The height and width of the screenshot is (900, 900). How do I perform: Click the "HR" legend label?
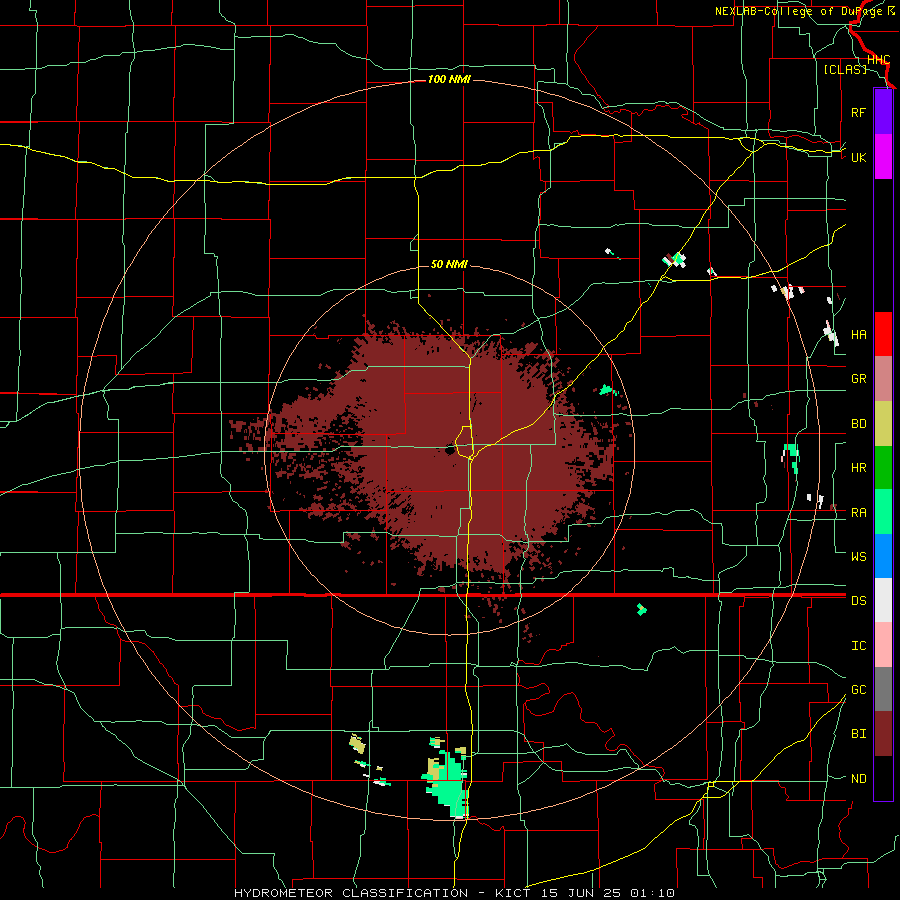click(x=858, y=468)
